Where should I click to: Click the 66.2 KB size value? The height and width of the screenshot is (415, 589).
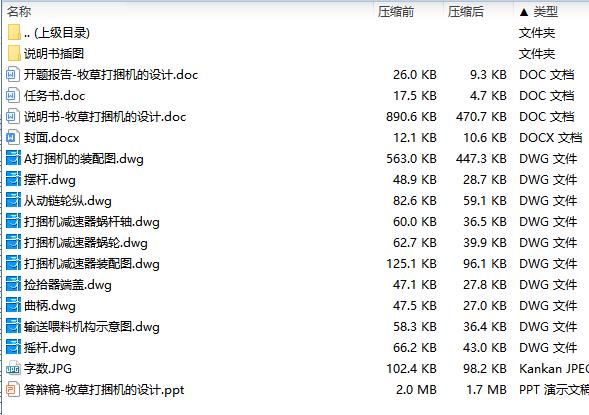pyautogui.click(x=415, y=348)
